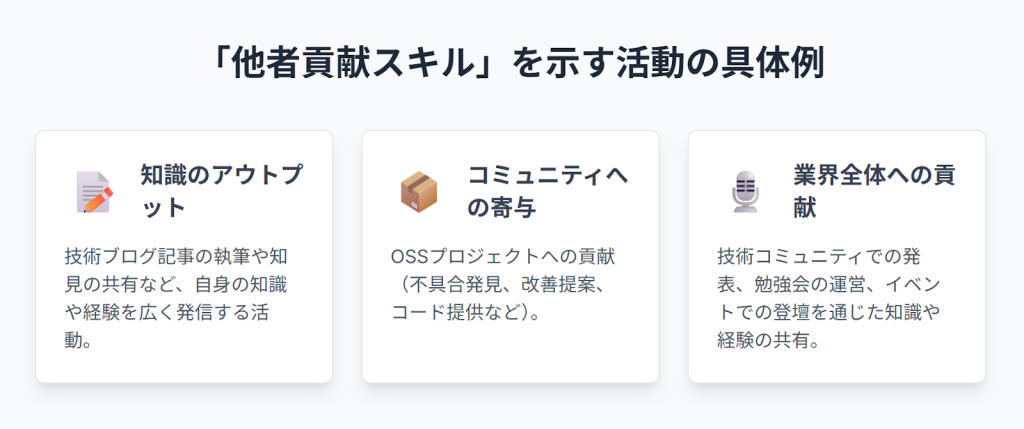The image size is (1024, 429).
Task: Select the 知識のアウトプット card heading
Action: tap(221, 191)
